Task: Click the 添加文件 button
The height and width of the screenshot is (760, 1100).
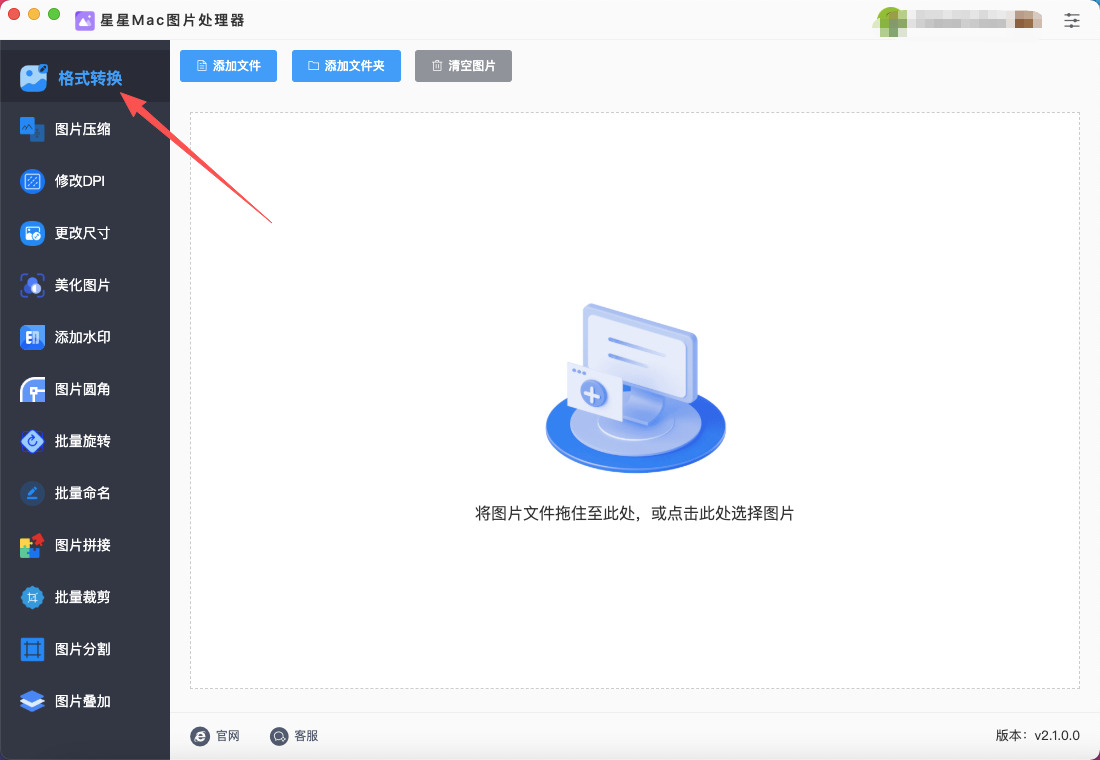Action: click(x=228, y=66)
